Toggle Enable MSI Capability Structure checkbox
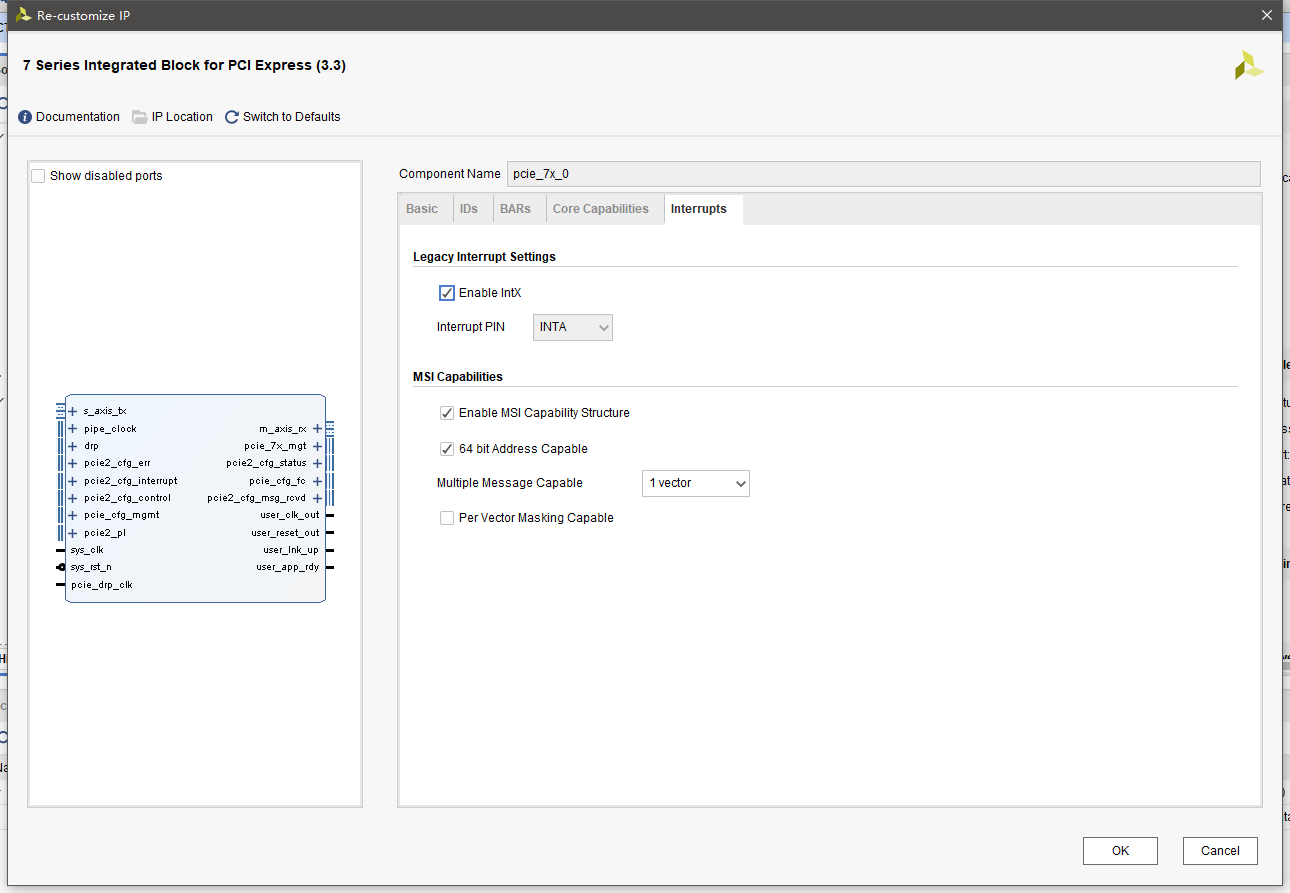This screenshot has width=1290, height=893. coord(447,413)
